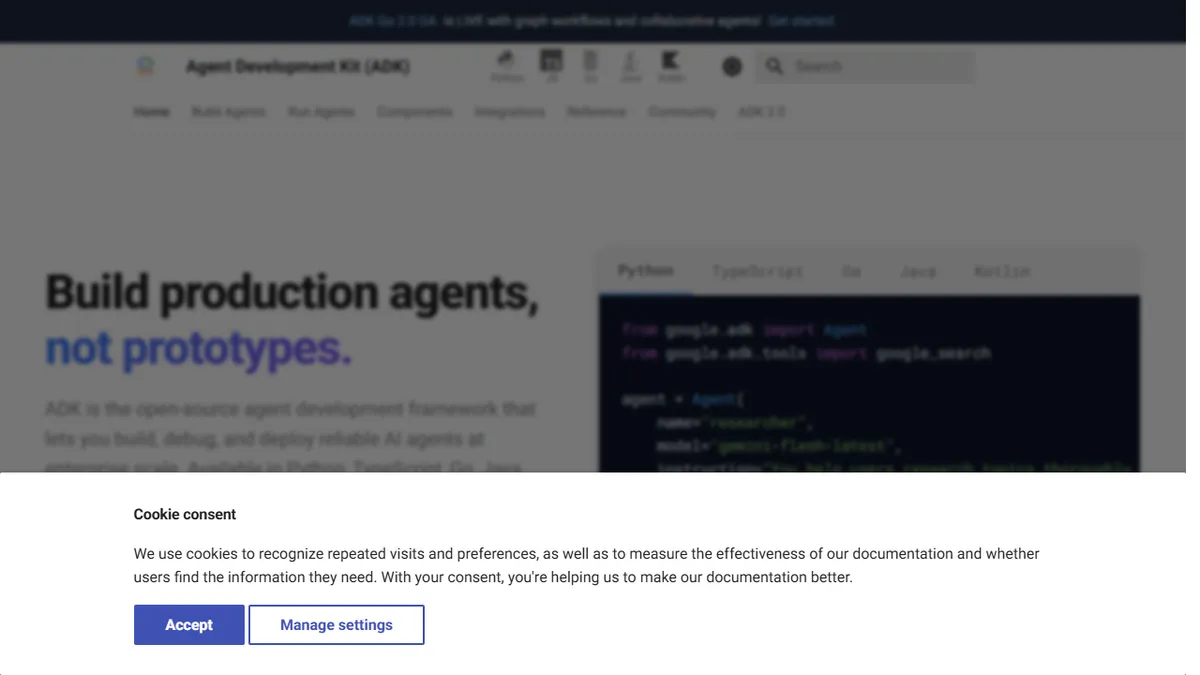This screenshot has height=675, width=1200.
Task: Switch code sample to Go tab
Action: pyautogui.click(x=851, y=272)
